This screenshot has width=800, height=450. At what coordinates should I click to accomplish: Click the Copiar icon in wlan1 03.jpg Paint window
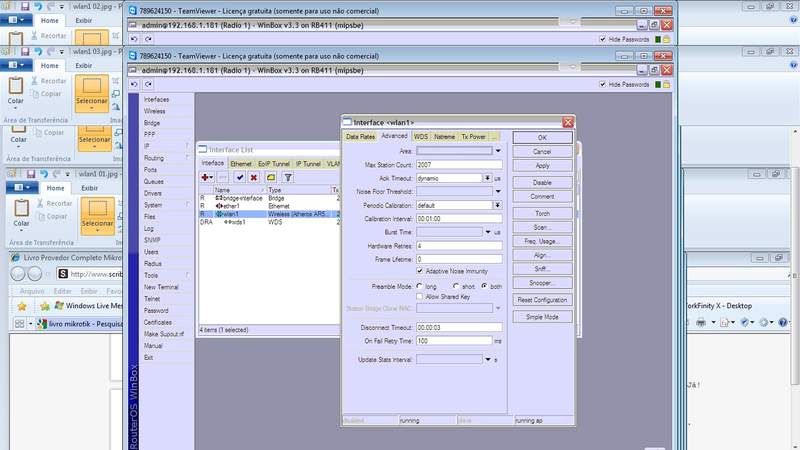pos(35,94)
